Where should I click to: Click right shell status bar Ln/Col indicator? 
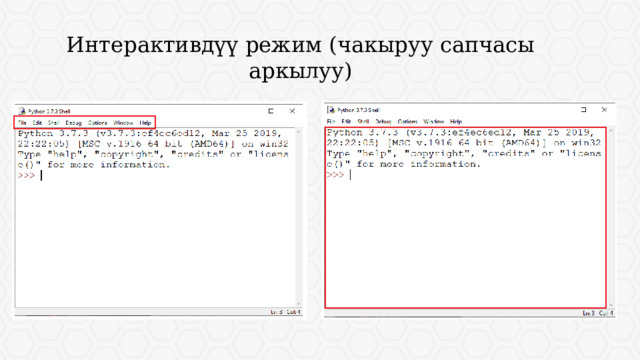click(598, 313)
